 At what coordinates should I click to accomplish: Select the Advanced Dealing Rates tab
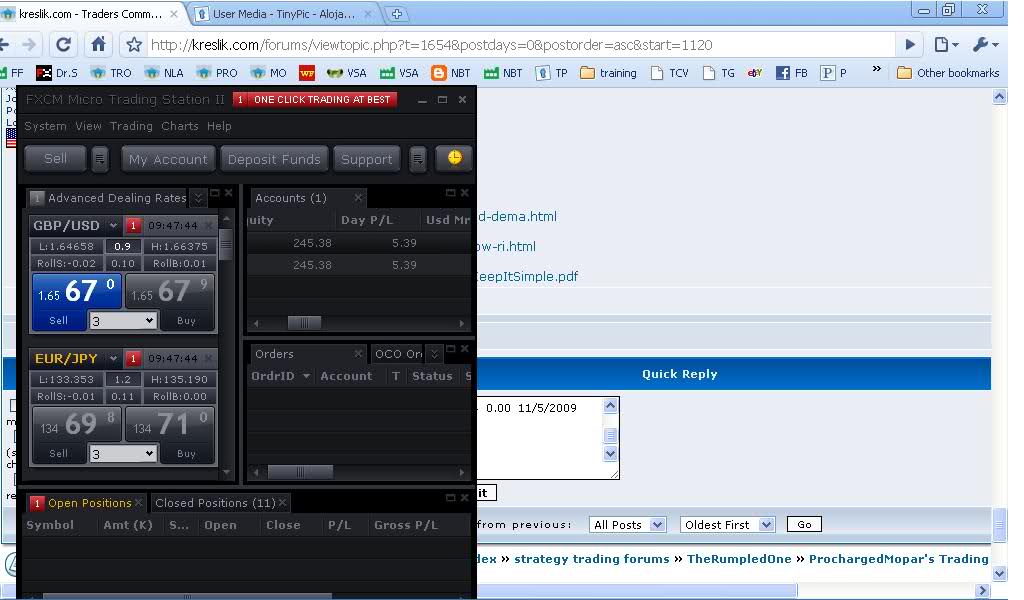pyautogui.click(x=116, y=198)
